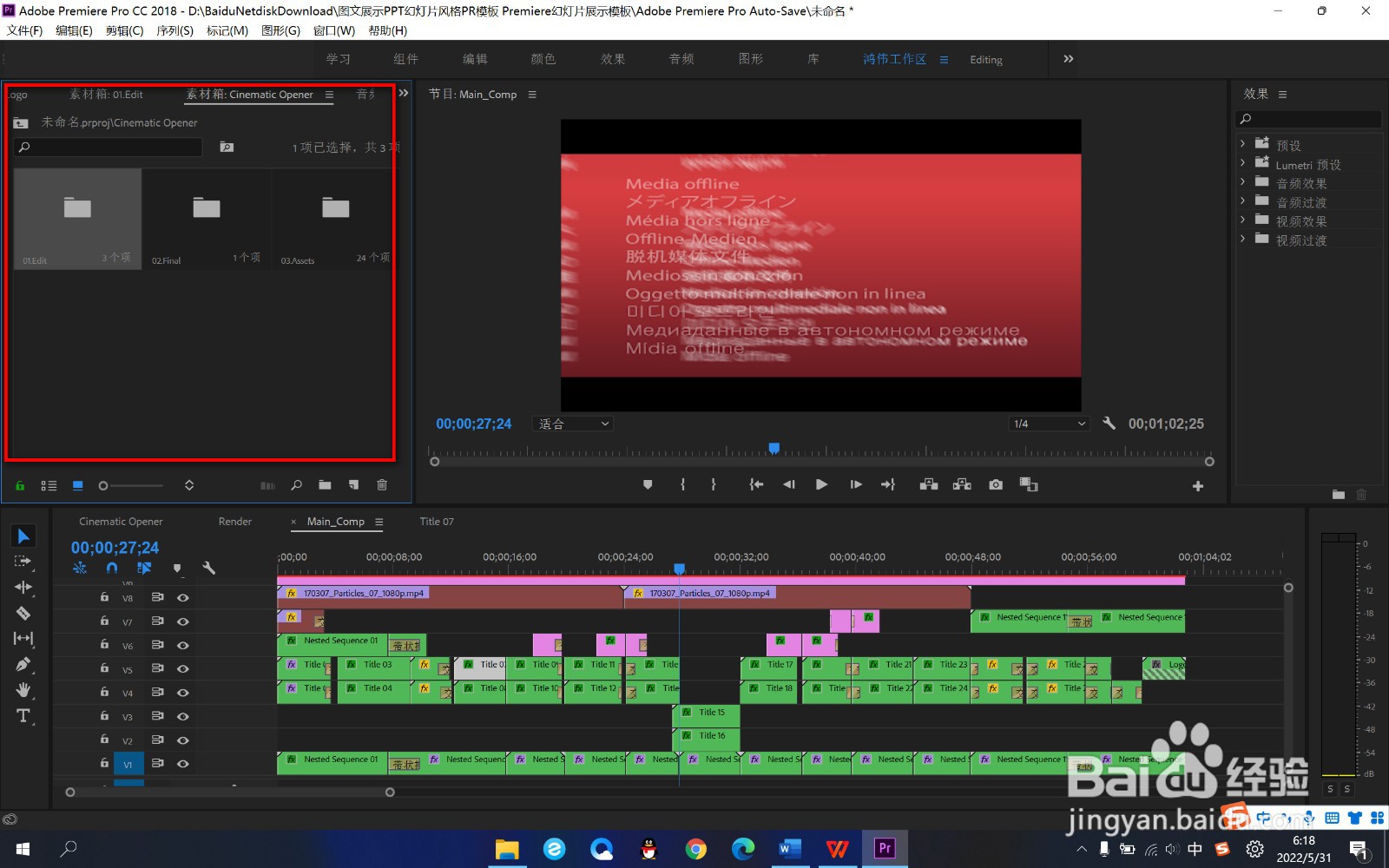The image size is (1389, 868).
Task: Select the Selection arrow tool
Action: point(23,536)
